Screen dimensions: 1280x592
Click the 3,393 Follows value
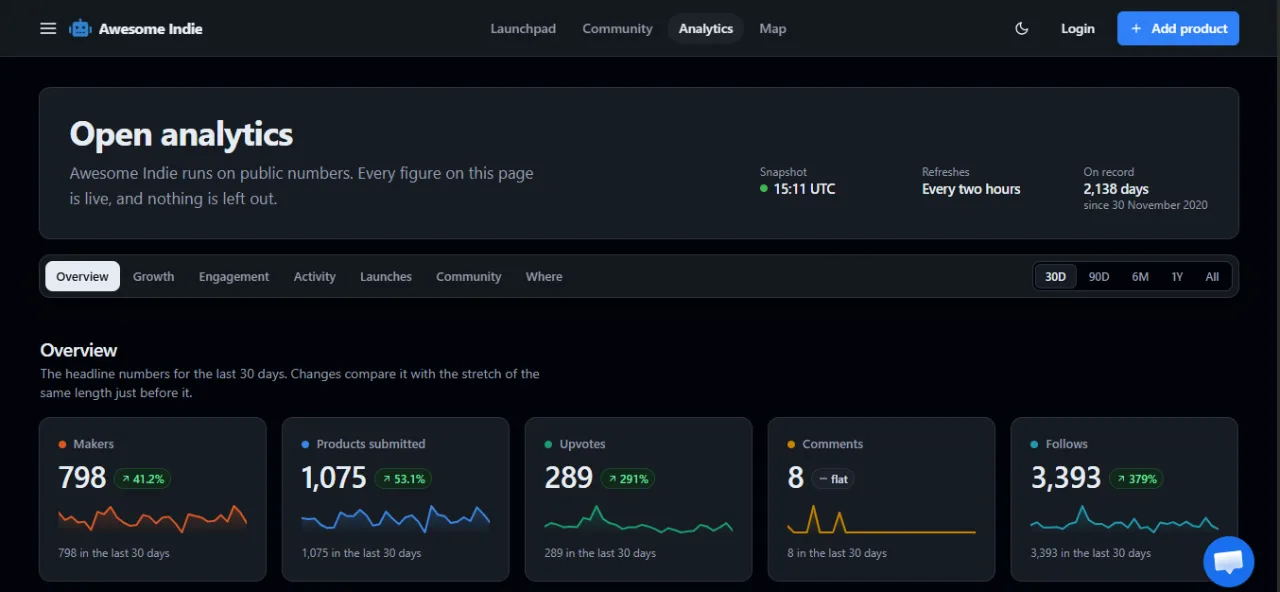[1066, 478]
